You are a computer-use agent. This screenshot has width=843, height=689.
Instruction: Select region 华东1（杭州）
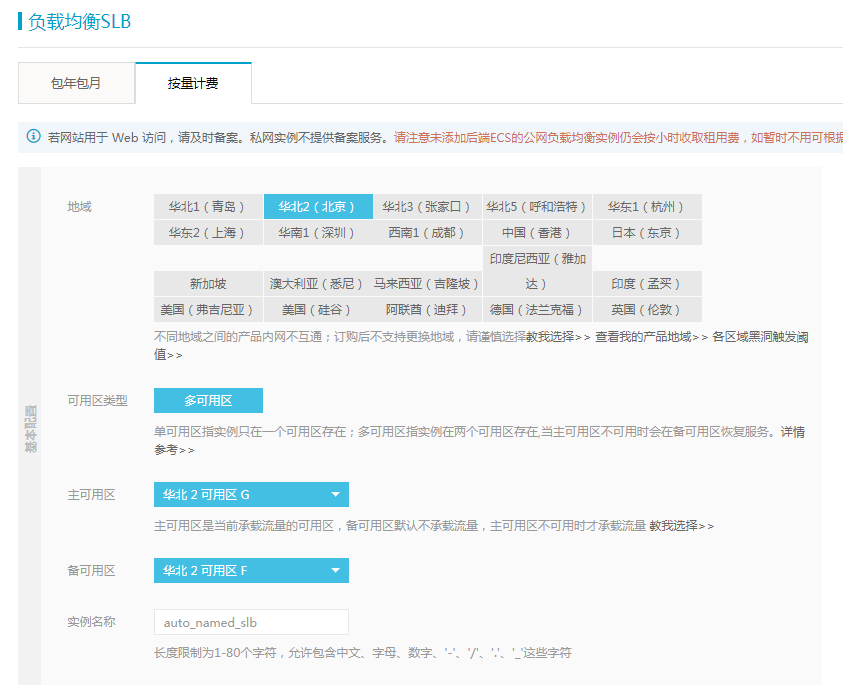[647, 206]
